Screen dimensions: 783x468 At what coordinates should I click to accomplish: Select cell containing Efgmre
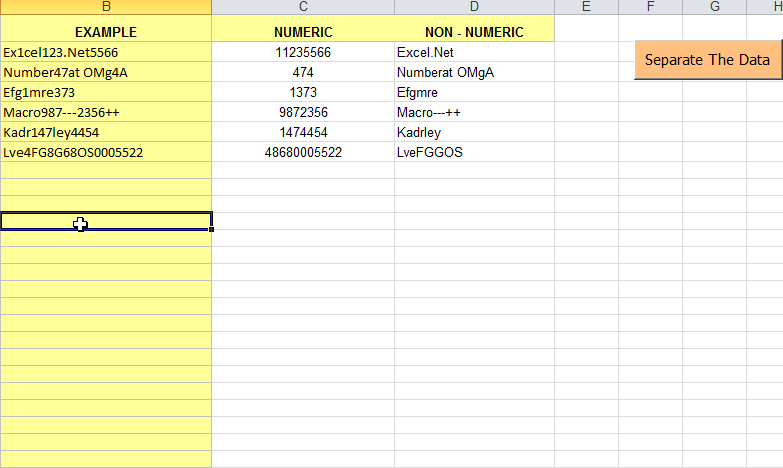coord(474,92)
